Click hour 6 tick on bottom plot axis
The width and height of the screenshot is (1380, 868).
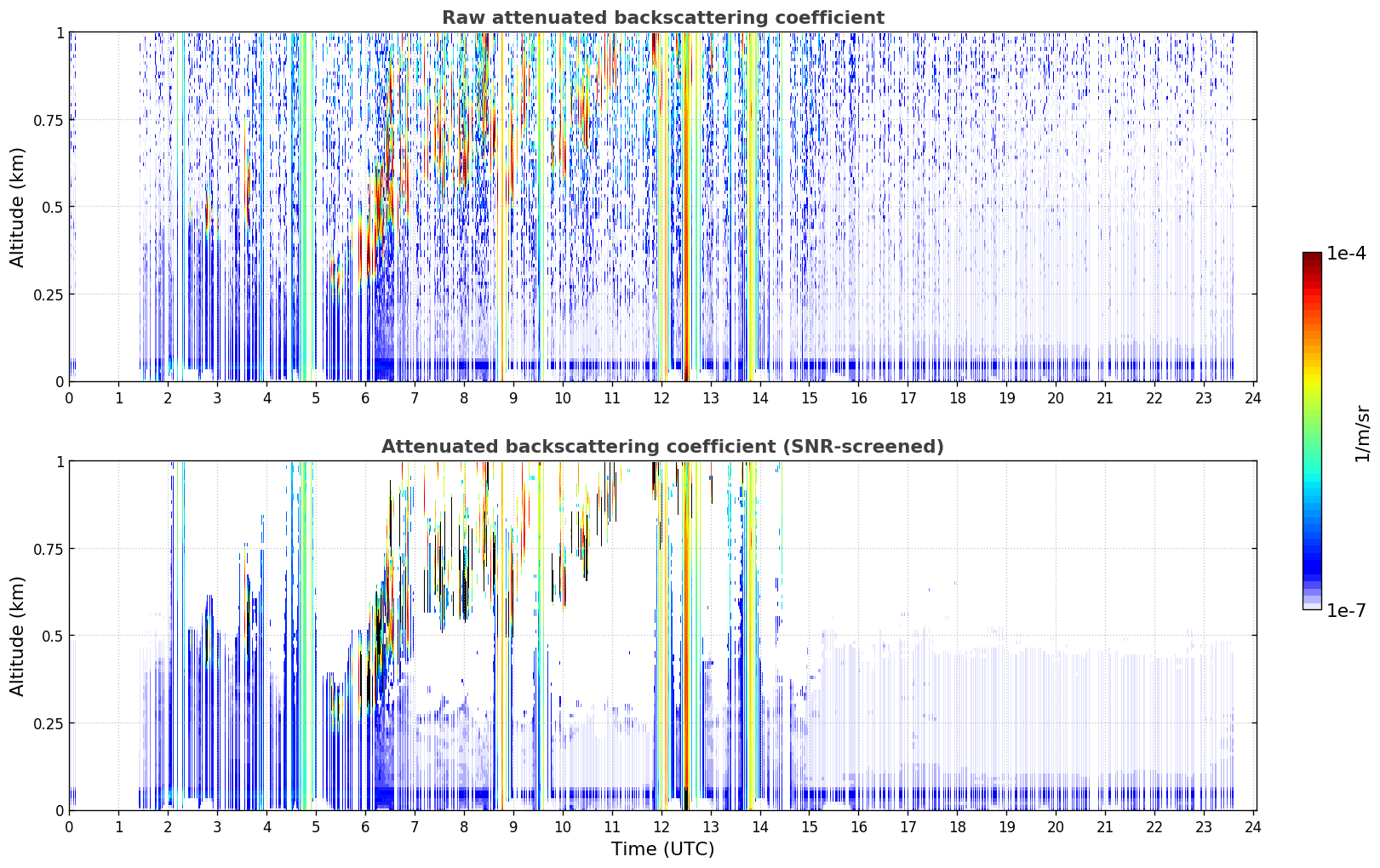(365, 826)
